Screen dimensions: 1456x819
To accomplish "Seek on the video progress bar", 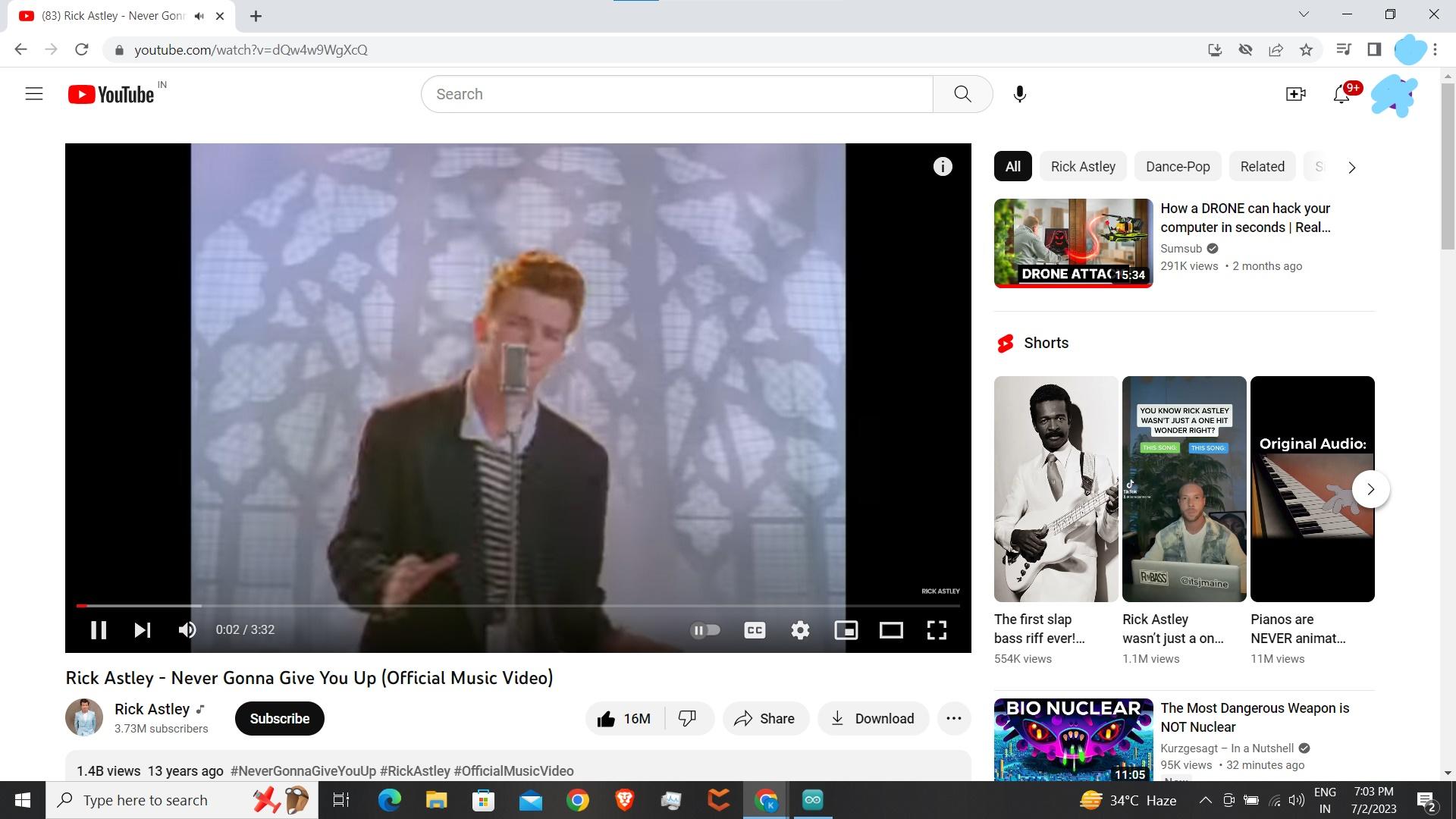I will 518,606.
